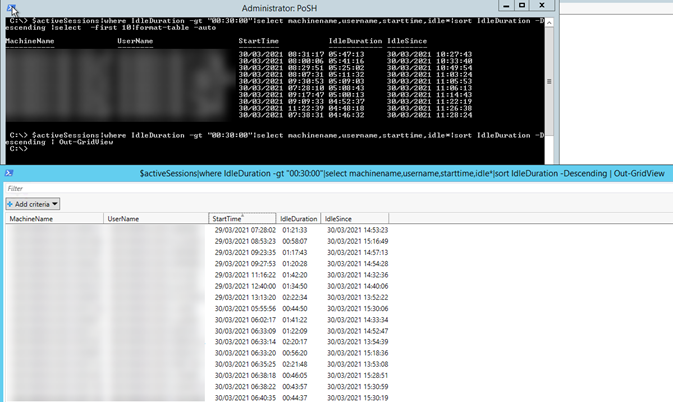
Task: Click the PoSH console scroll-up arrow
Action: (549, 22)
